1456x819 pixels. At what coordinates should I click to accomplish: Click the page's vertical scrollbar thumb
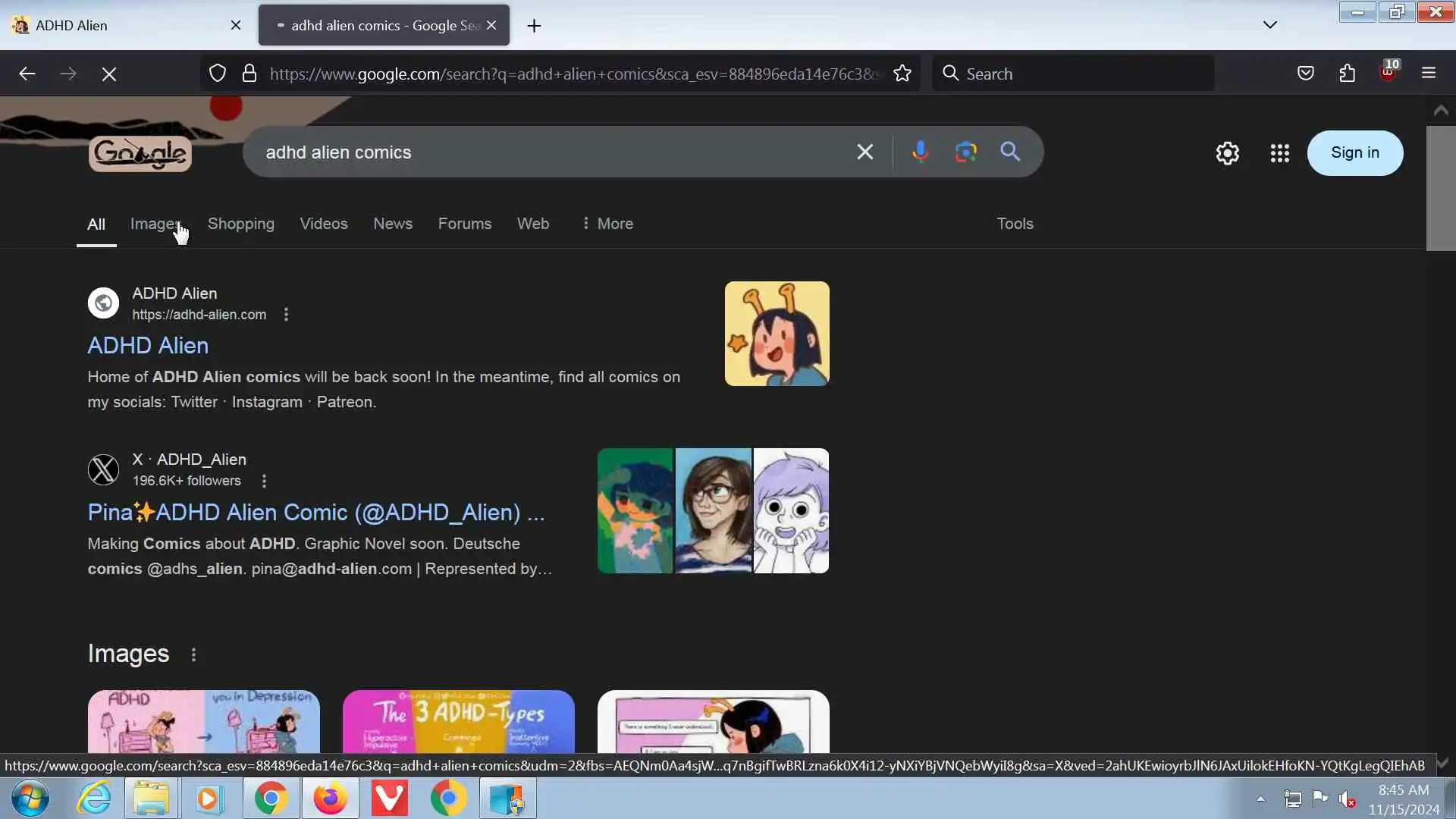tap(1440, 188)
